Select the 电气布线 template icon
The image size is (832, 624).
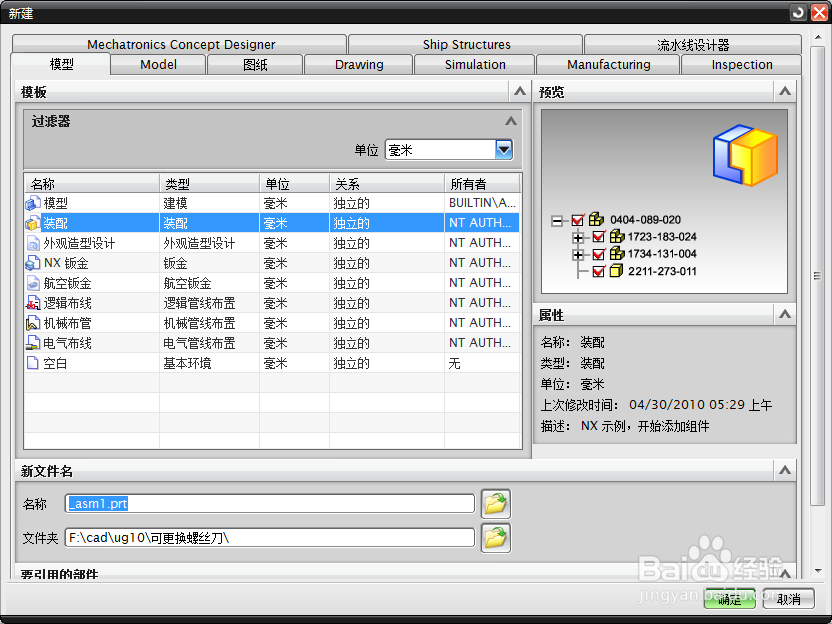[x=33, y=343]
